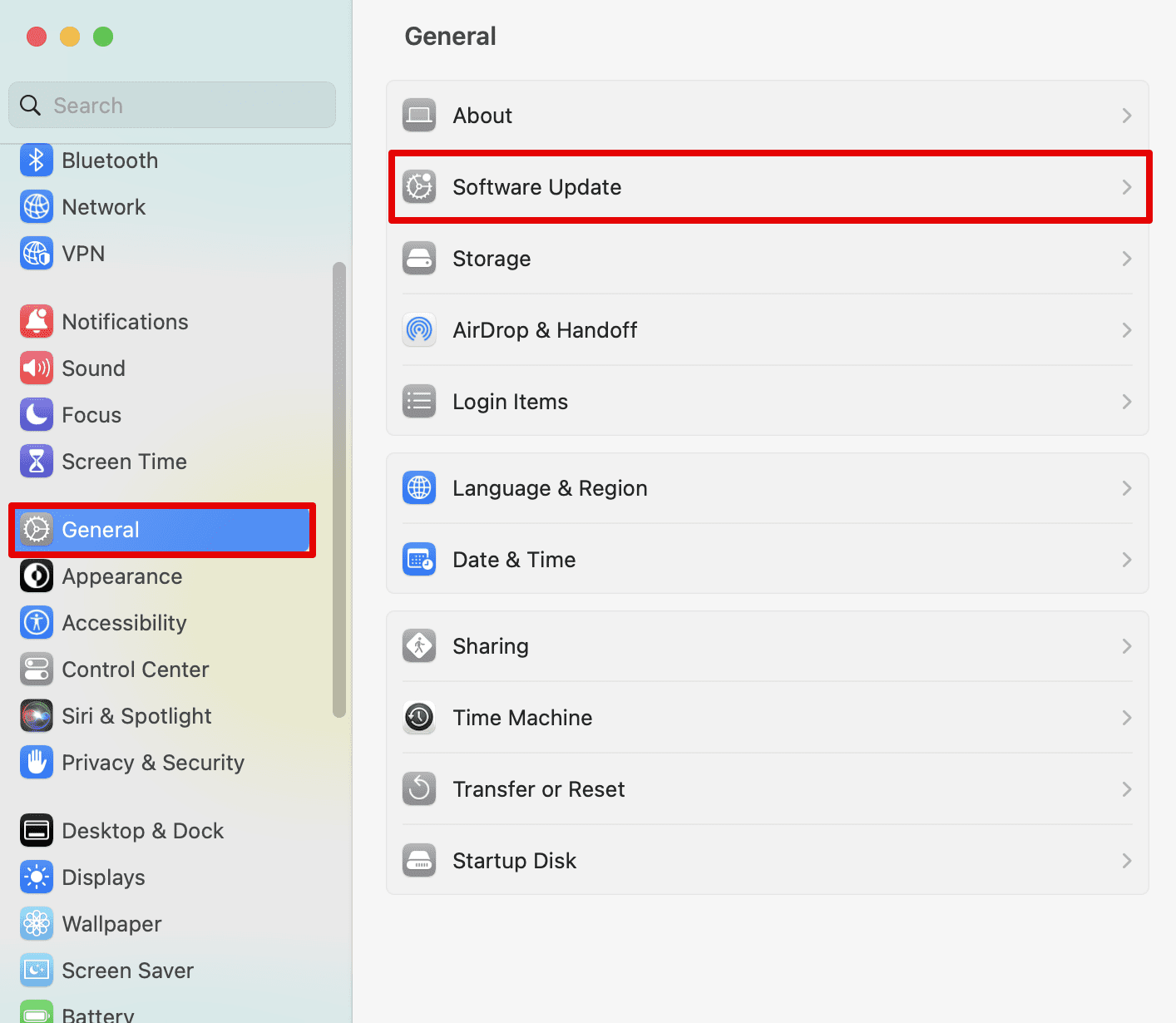
Task: Click the AirDrop & Handoff icon
Action: (x=419, y=330)
